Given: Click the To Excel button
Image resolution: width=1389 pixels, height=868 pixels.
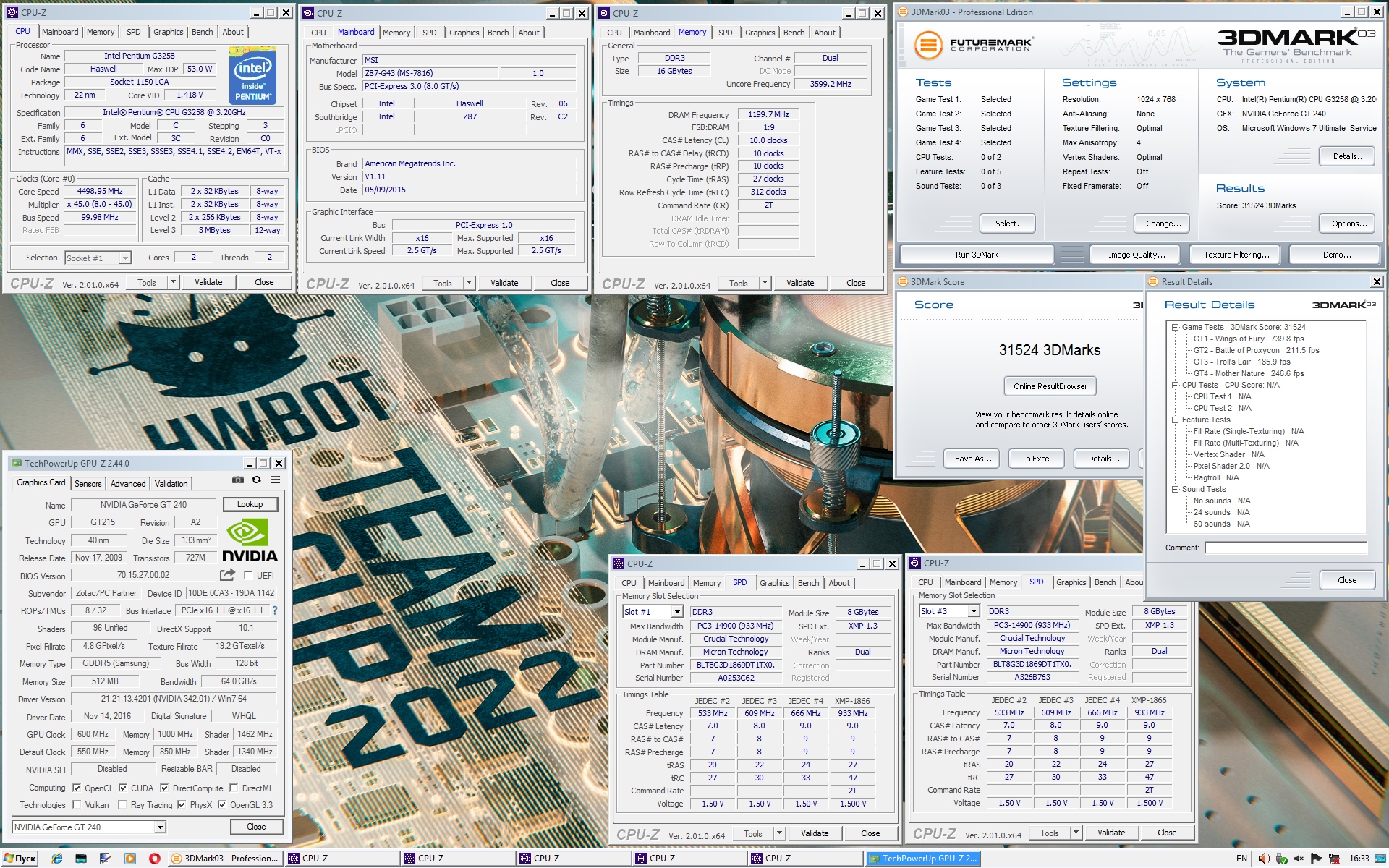Looking at the screenshot, I should tap(1036, 459).
